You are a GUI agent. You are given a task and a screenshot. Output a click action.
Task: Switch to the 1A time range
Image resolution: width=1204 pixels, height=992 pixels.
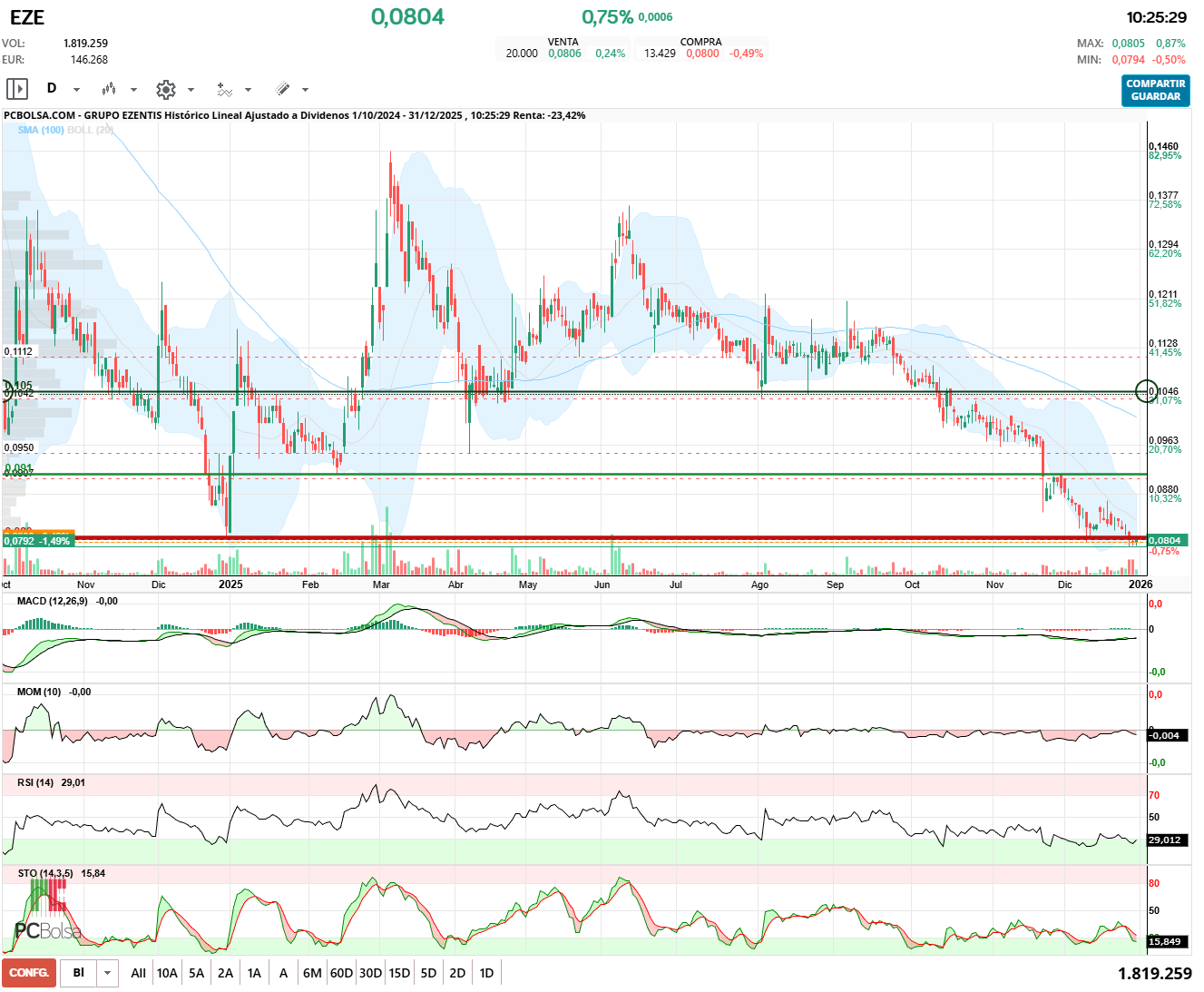254,973
